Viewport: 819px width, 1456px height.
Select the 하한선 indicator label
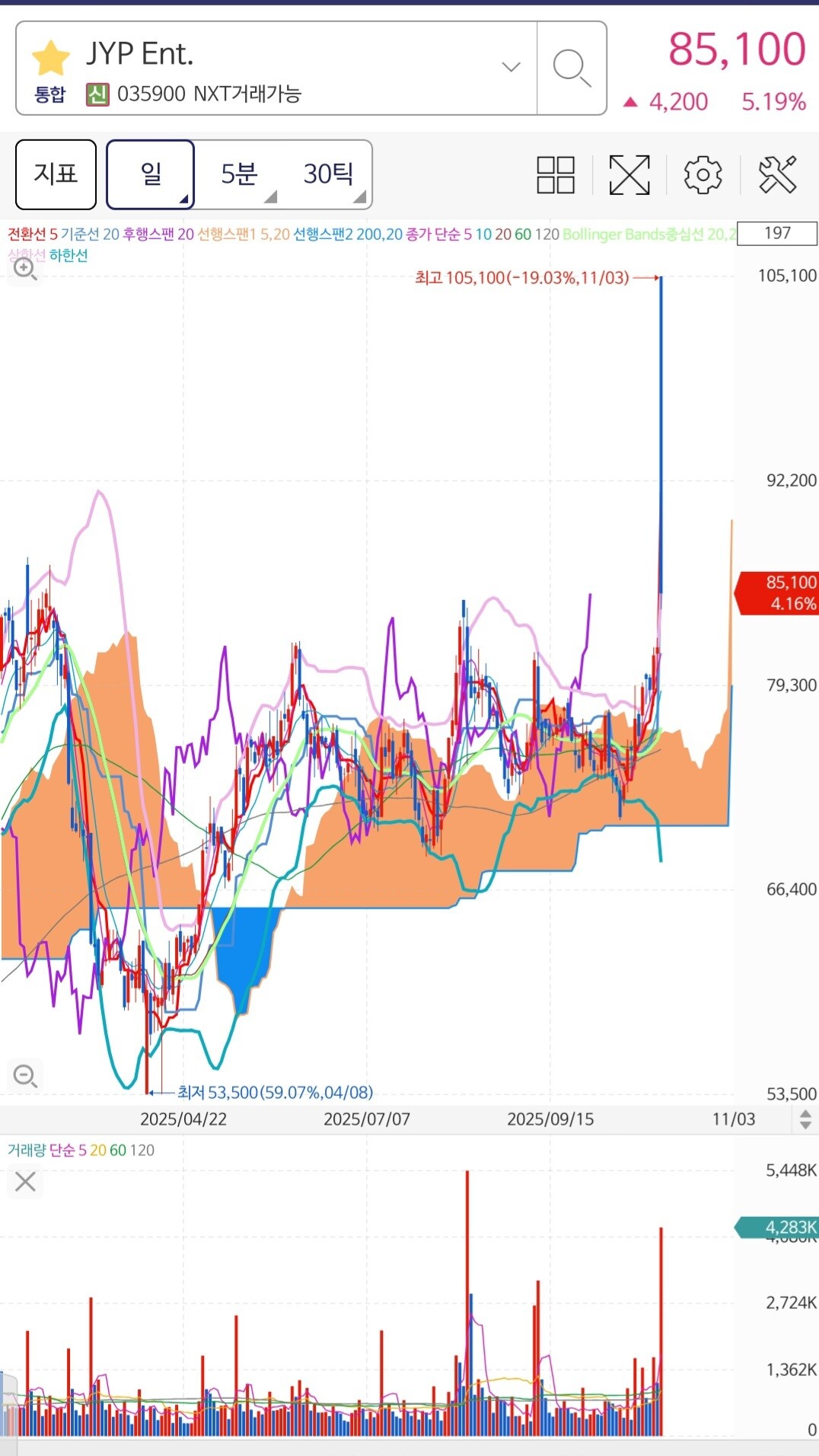pos(69,256)
